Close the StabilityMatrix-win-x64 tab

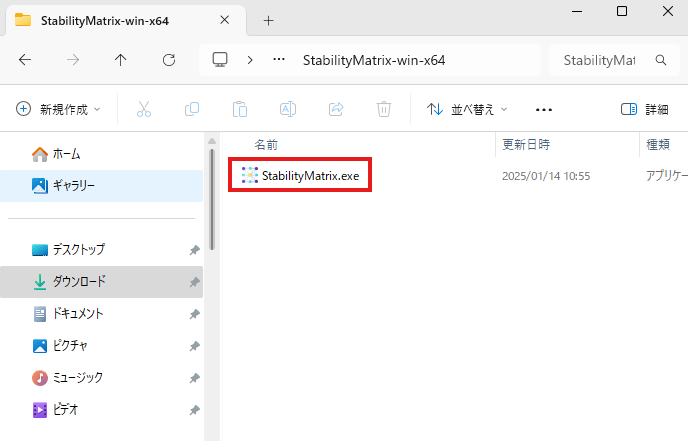click(224, 20)
